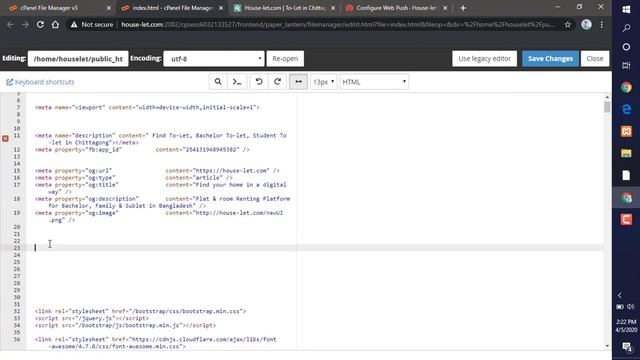Viewport: 640px width, 360px height.
Task: Click the Not secure warning indicator
Action: (x=92, y=24)
